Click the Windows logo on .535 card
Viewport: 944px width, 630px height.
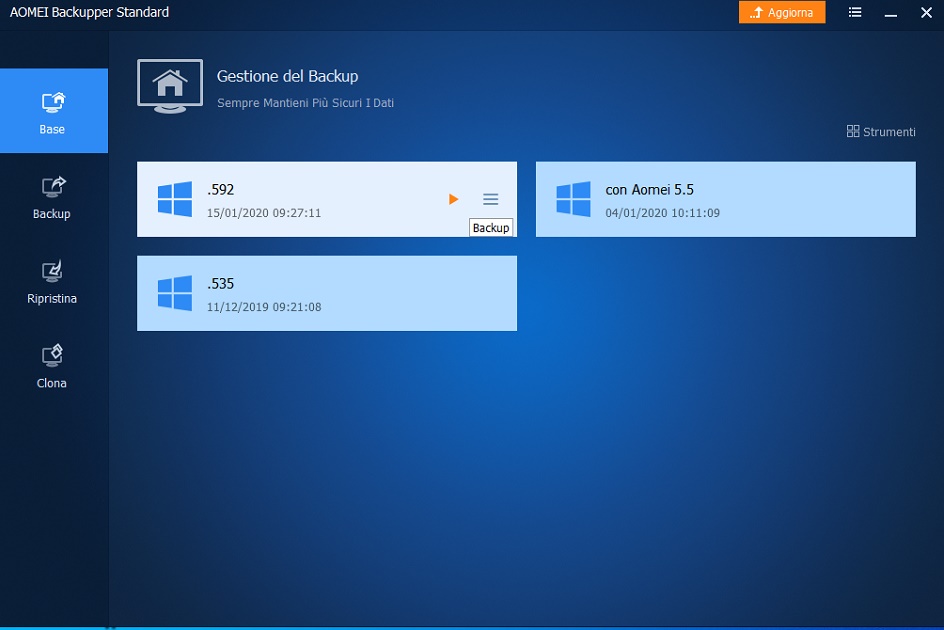click(x=175, y=293)
